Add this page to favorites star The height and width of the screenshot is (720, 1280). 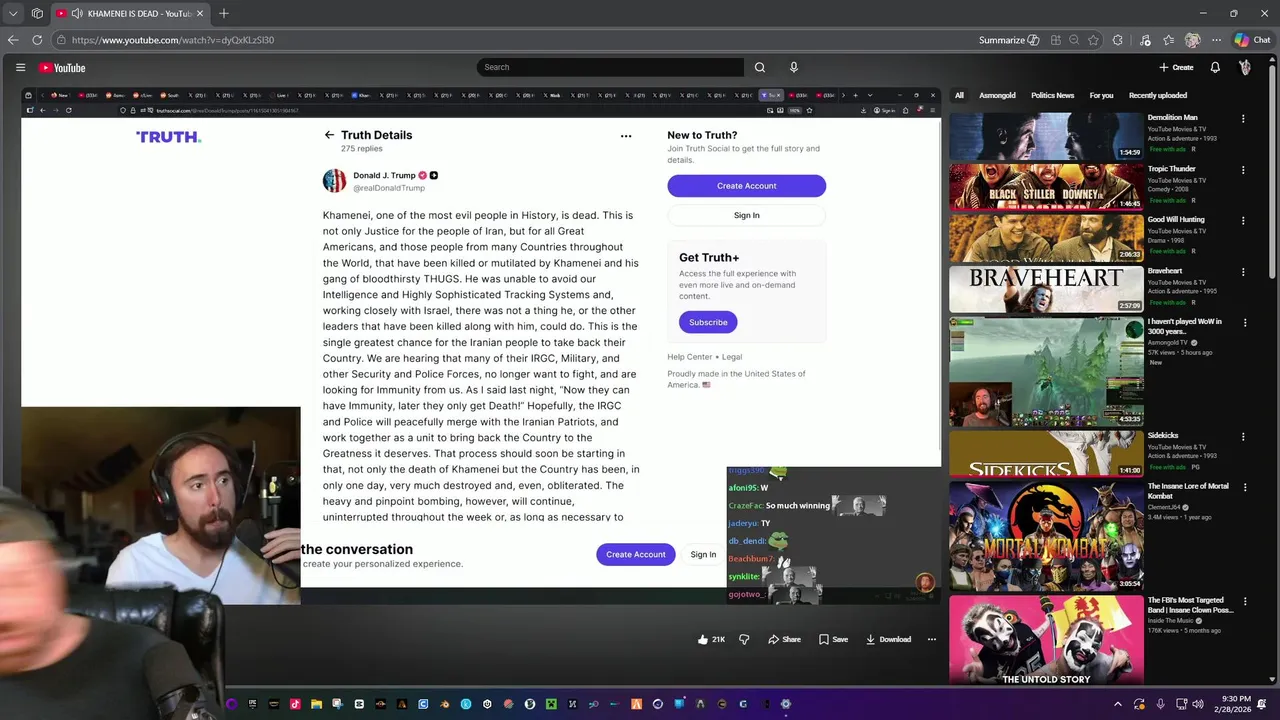[x=1093, y=40]
